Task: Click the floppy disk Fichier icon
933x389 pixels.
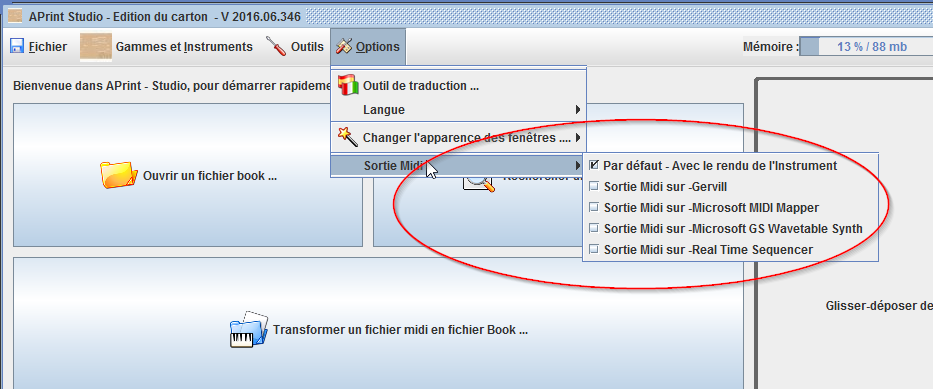Action: (x=17, y=46)
